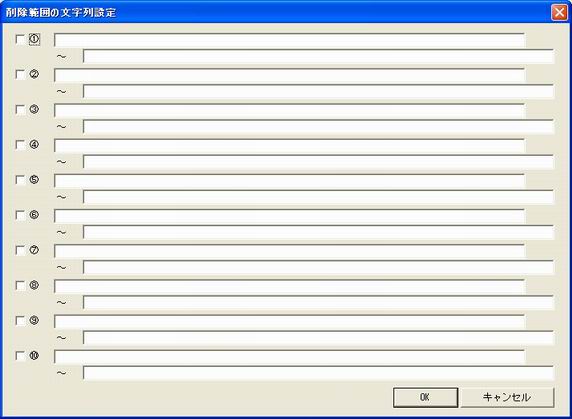Click the end text field under ⑩
This screenshot has width=572, height=419.
[x=318, y=373]
